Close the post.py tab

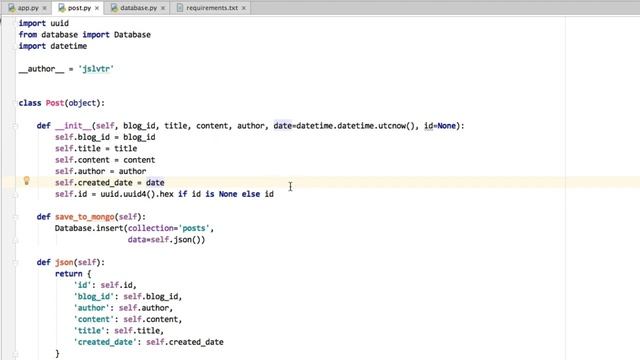(97, 8)
